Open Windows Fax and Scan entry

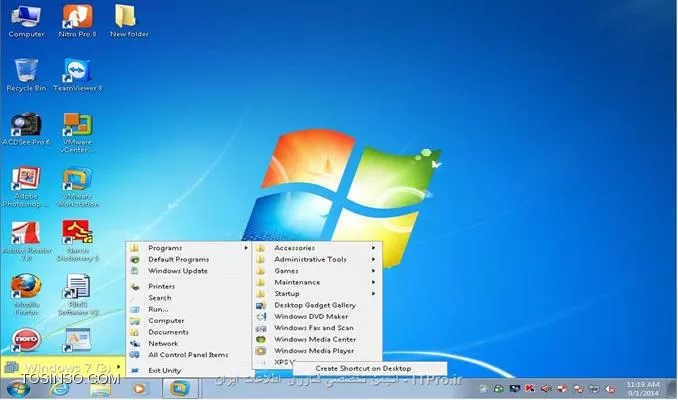316,328
